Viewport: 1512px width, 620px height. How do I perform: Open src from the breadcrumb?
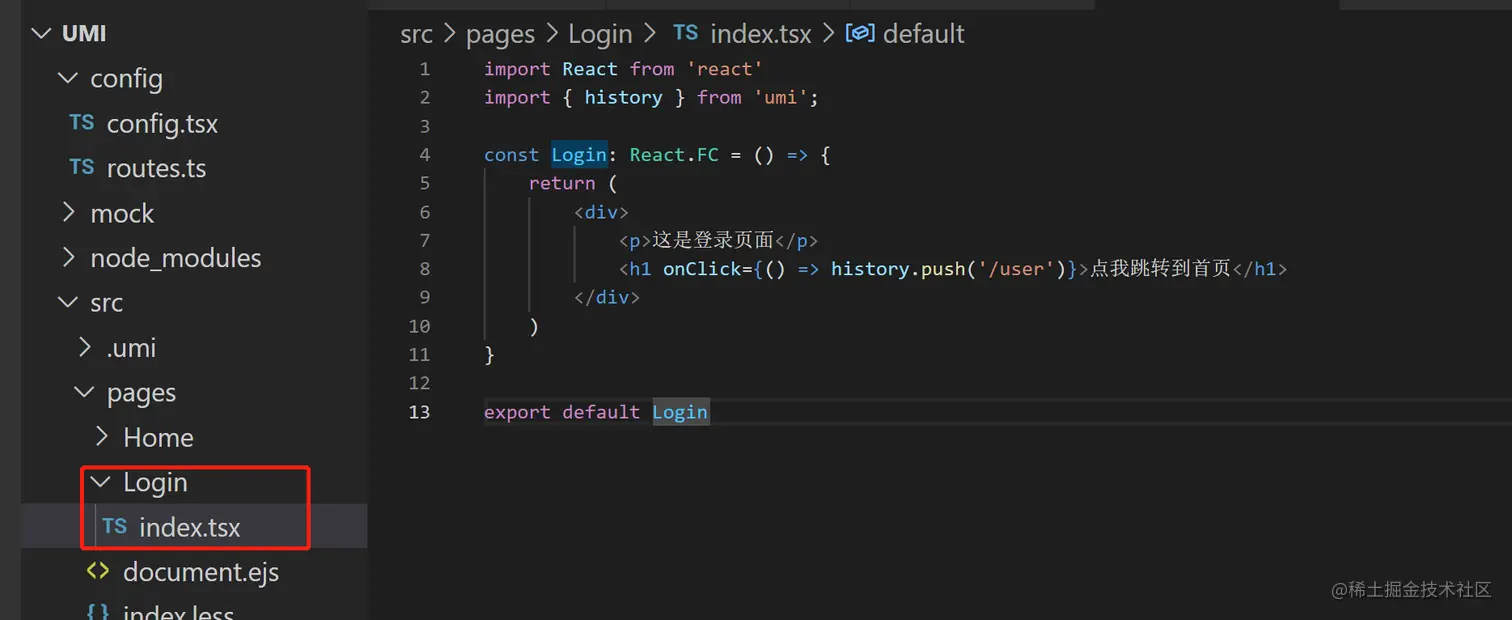[x=416, y=33]
